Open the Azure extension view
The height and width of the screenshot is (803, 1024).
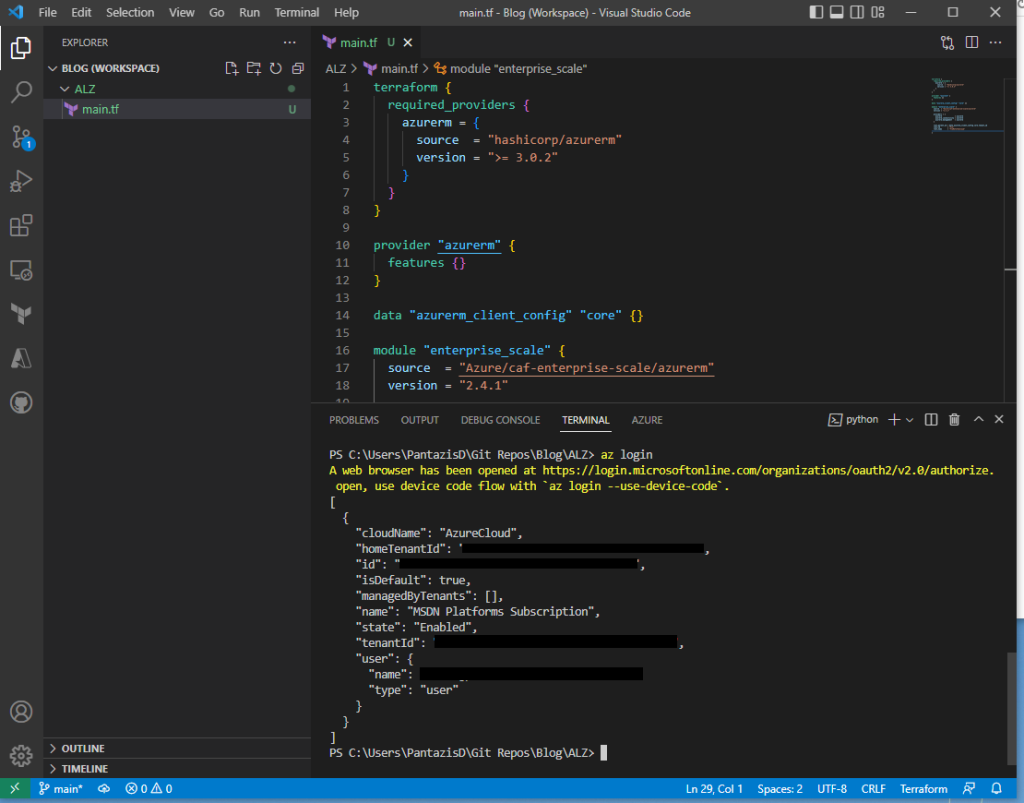(x=21, y=357)
